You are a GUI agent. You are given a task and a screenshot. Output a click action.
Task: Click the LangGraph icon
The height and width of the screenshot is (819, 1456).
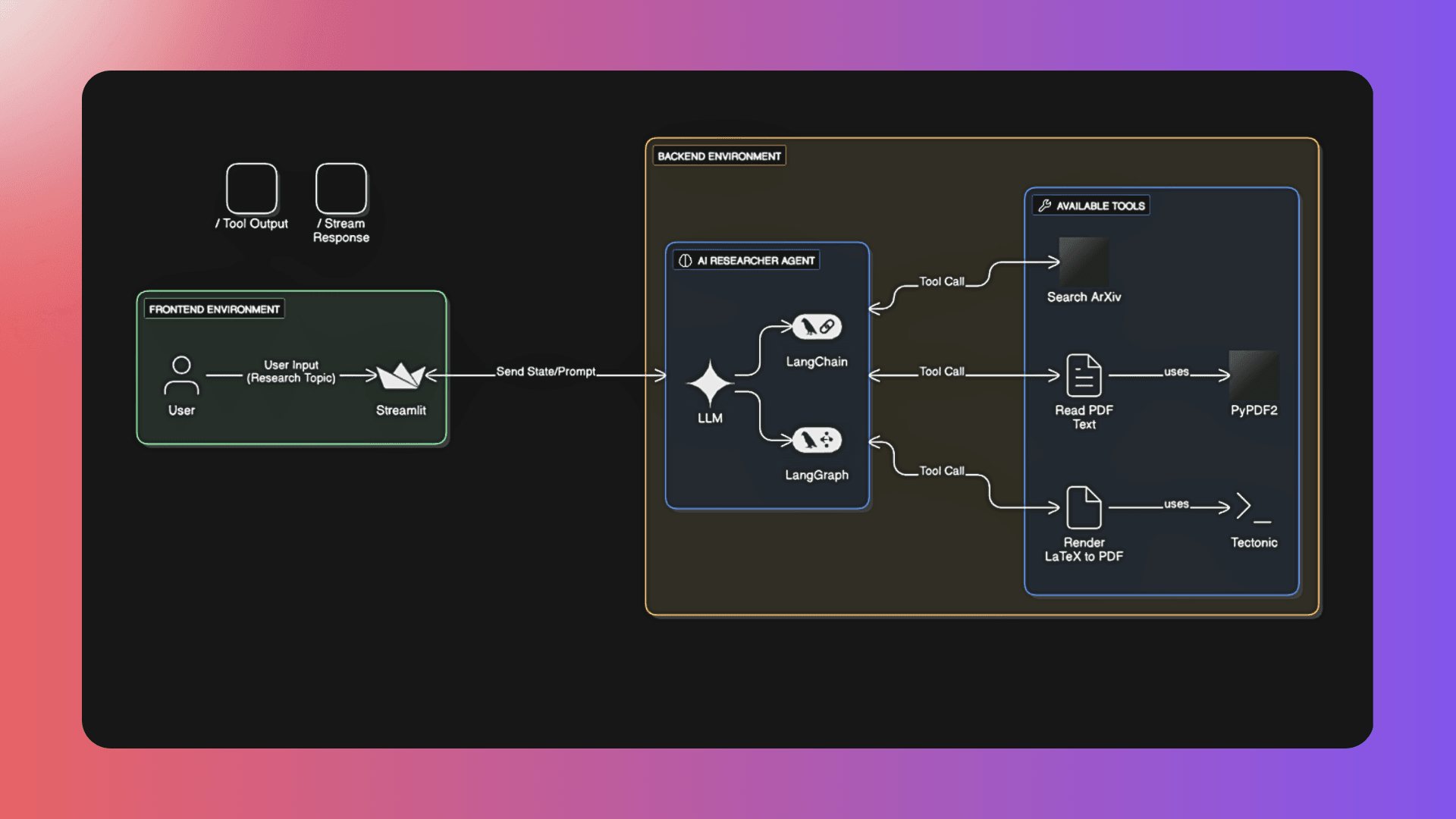(x=817, y=439)
